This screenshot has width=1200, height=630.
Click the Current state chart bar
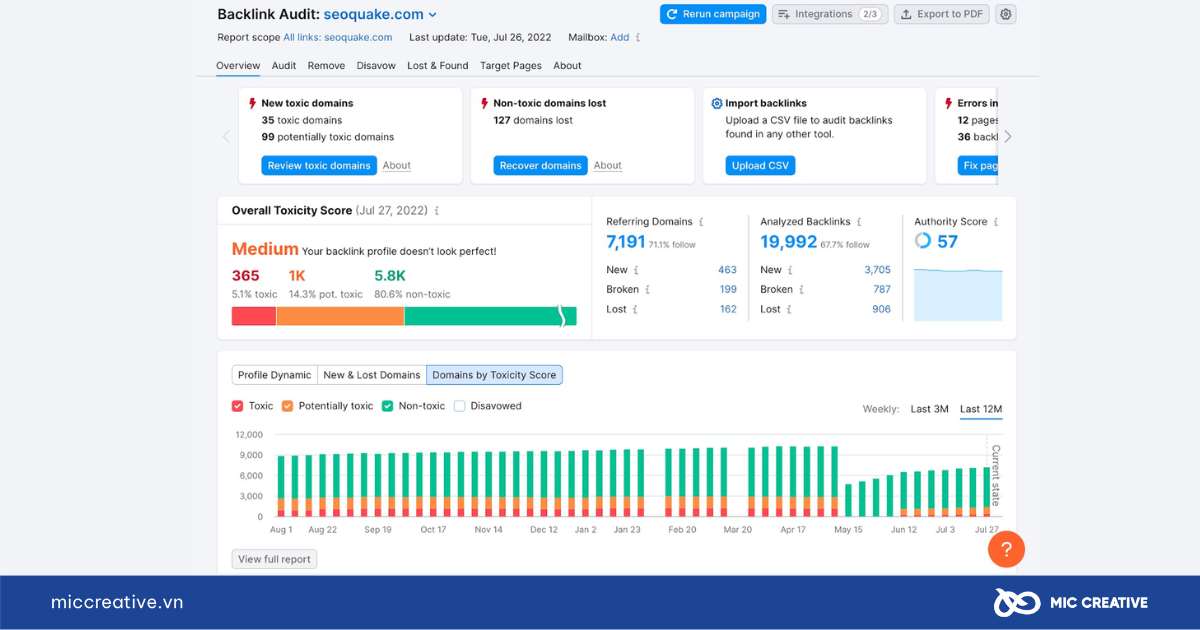988,491
